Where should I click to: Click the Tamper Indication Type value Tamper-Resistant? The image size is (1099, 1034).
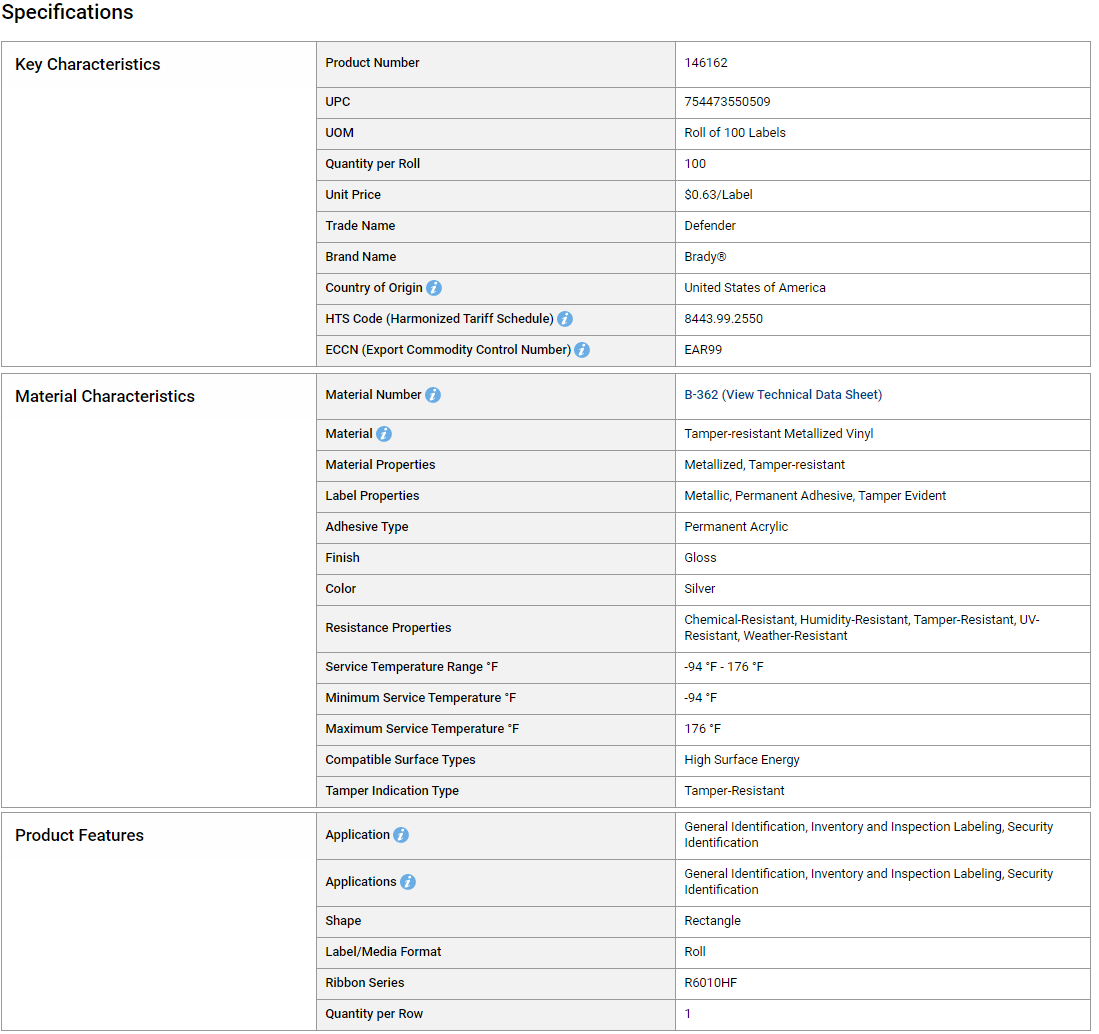734,791
